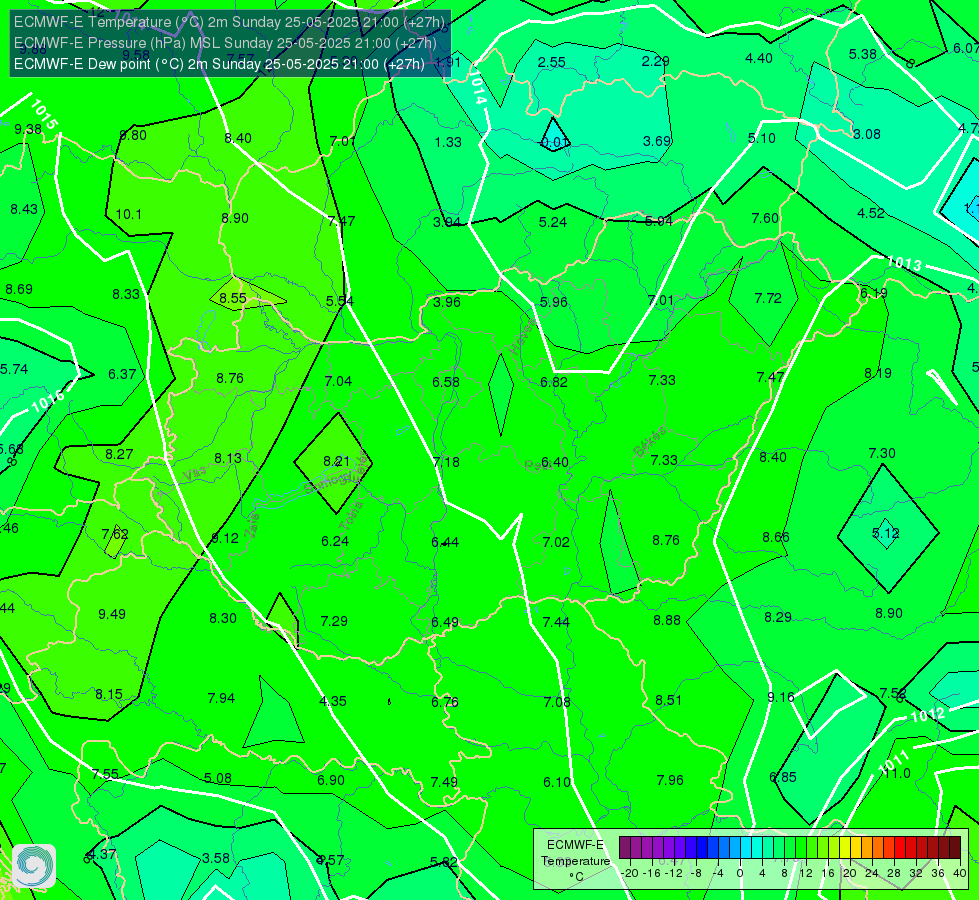979x900 pixels.
Task: Click the dew point value 4.35
Action: [x=333, y=701]
